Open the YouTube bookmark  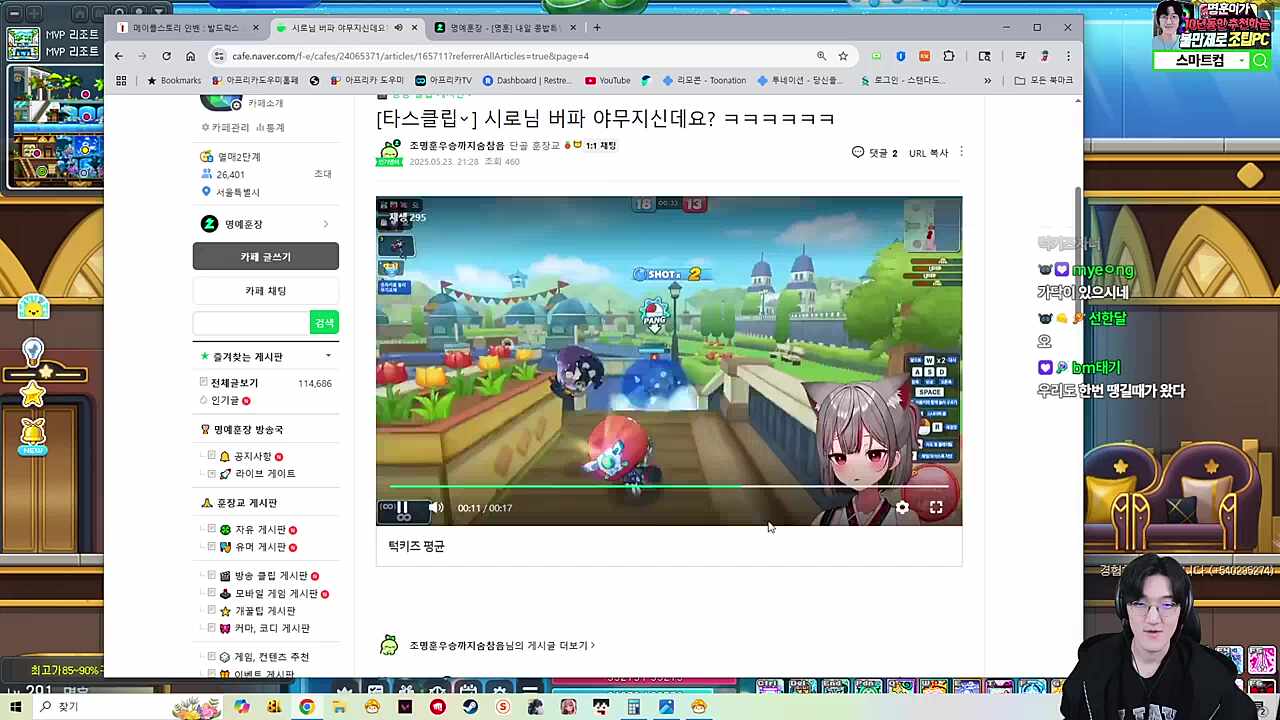[x=608, y=80]
